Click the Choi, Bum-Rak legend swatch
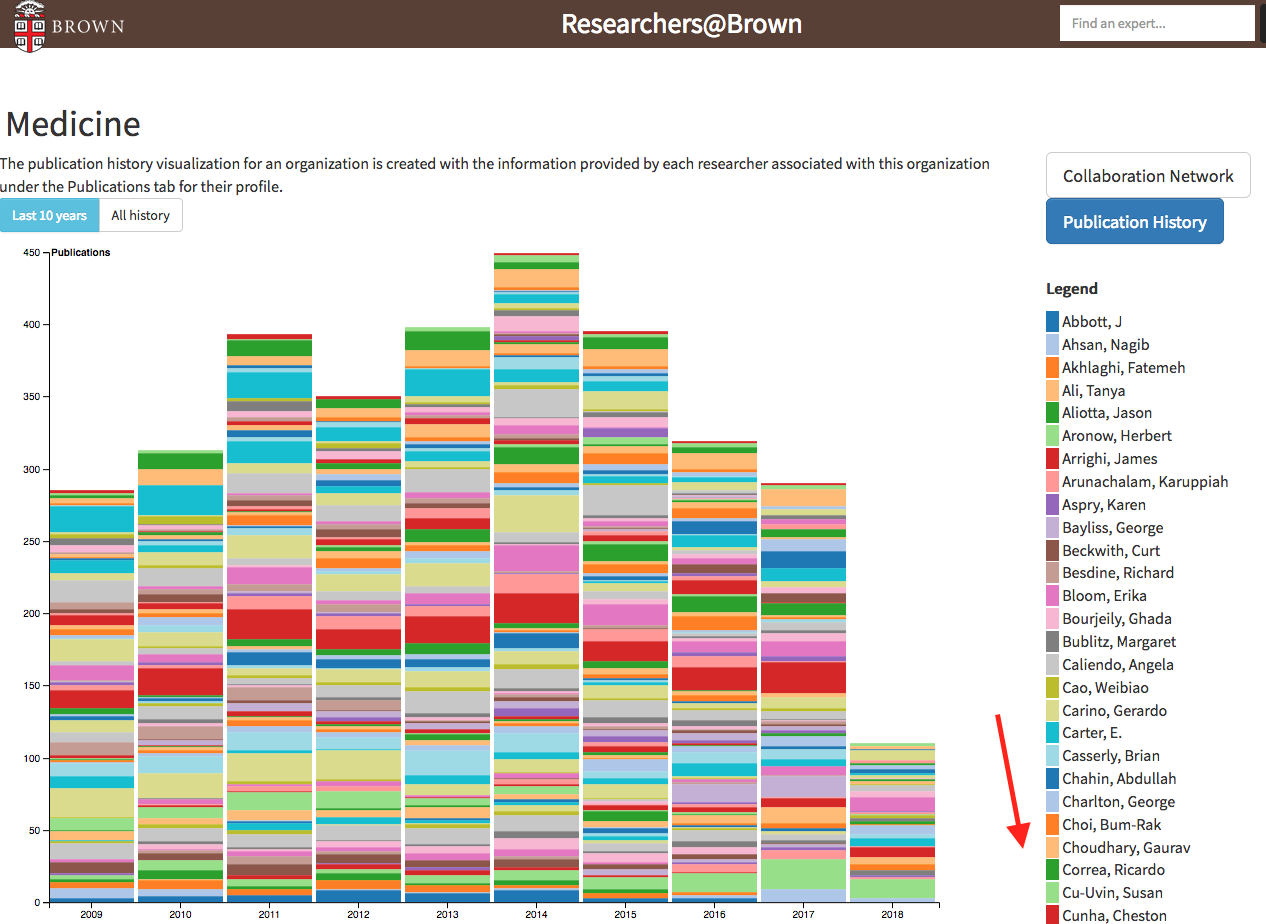 [1052, 825]
